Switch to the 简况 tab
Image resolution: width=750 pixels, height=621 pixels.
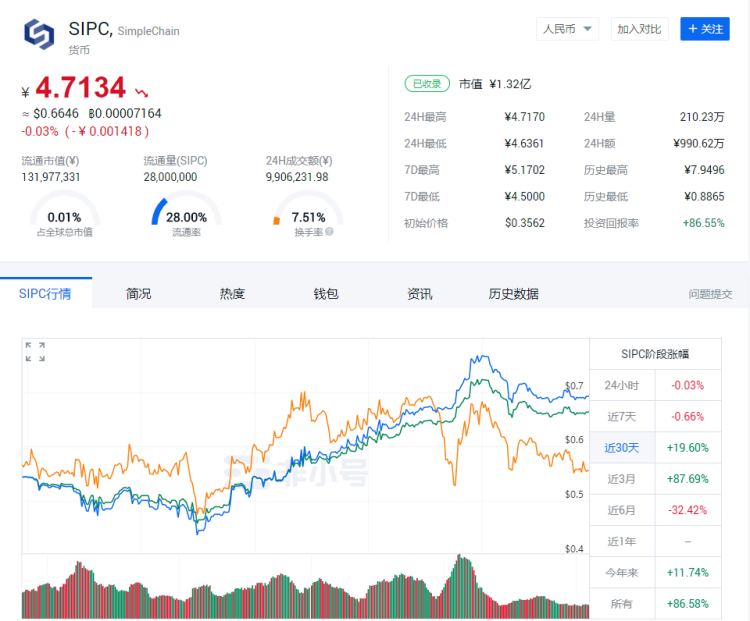pyautogui.click(x=139, y=294)
